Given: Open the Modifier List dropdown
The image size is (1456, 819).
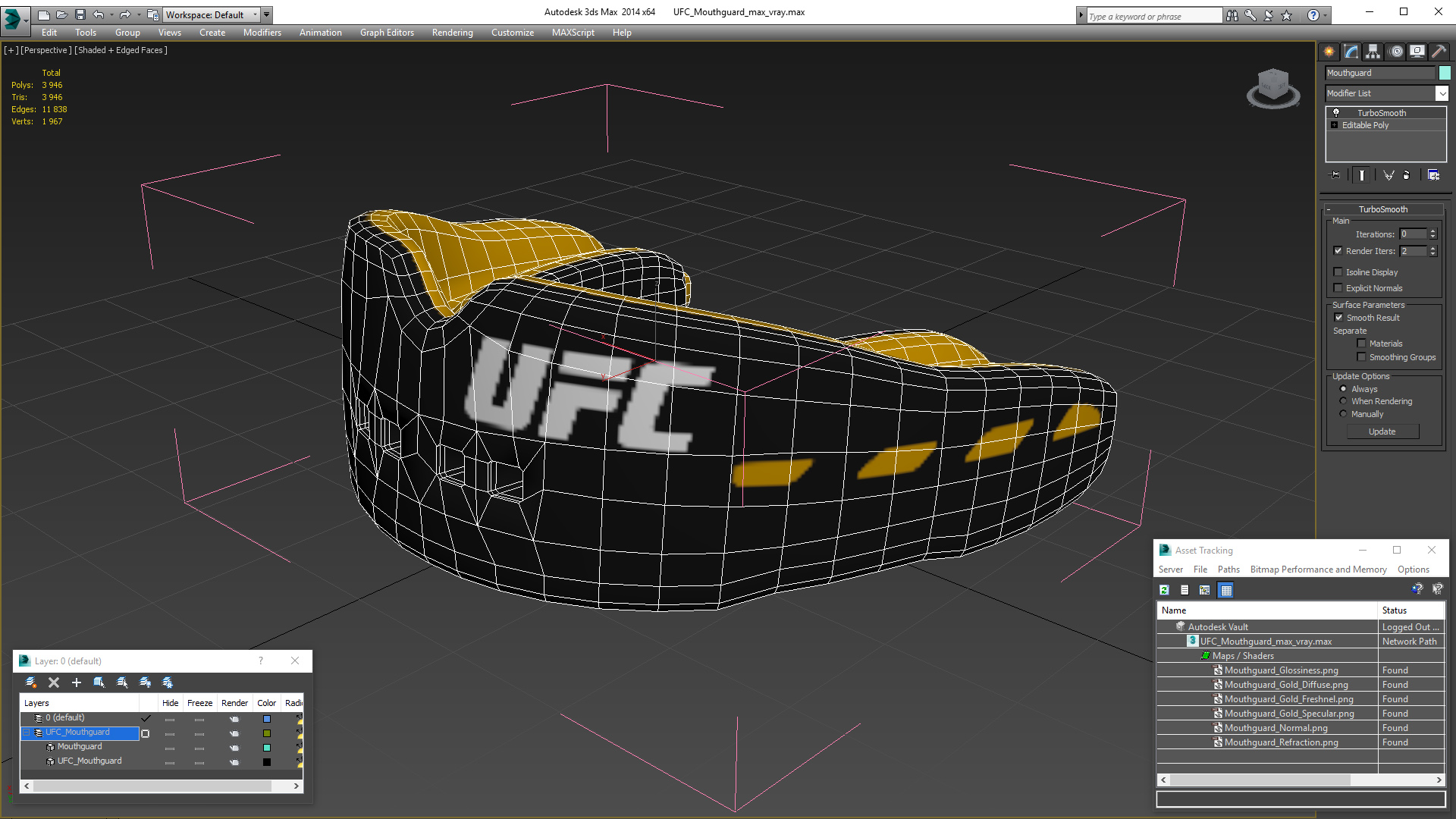Looking at the screenshot, I should point(1441,93).
